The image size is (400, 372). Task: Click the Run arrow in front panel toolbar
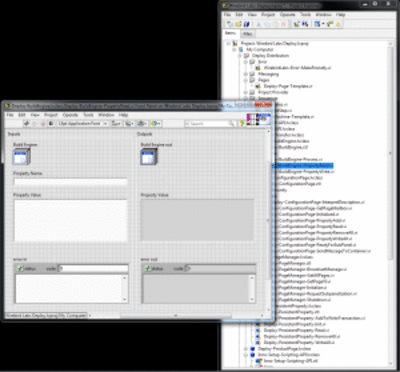coord(27,124)
